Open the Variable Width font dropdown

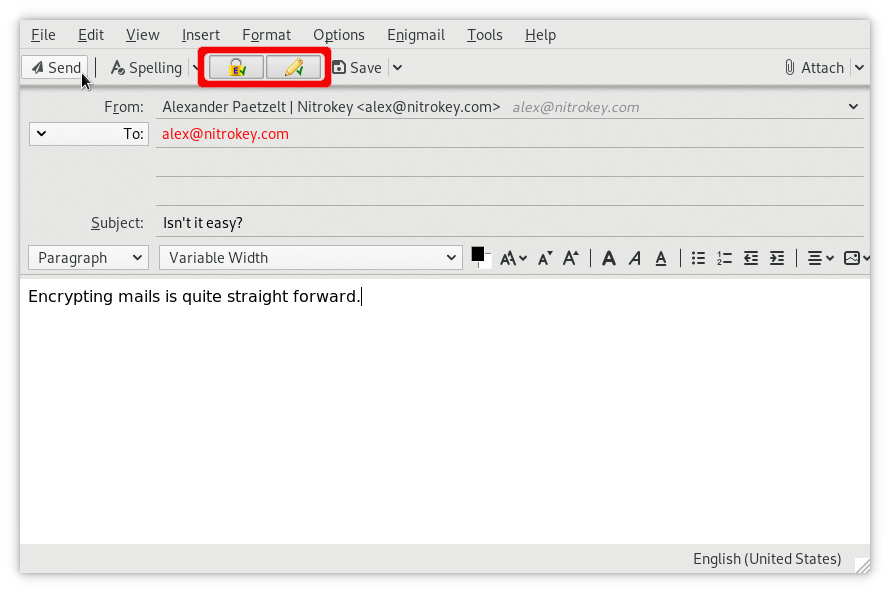point(311,258)
